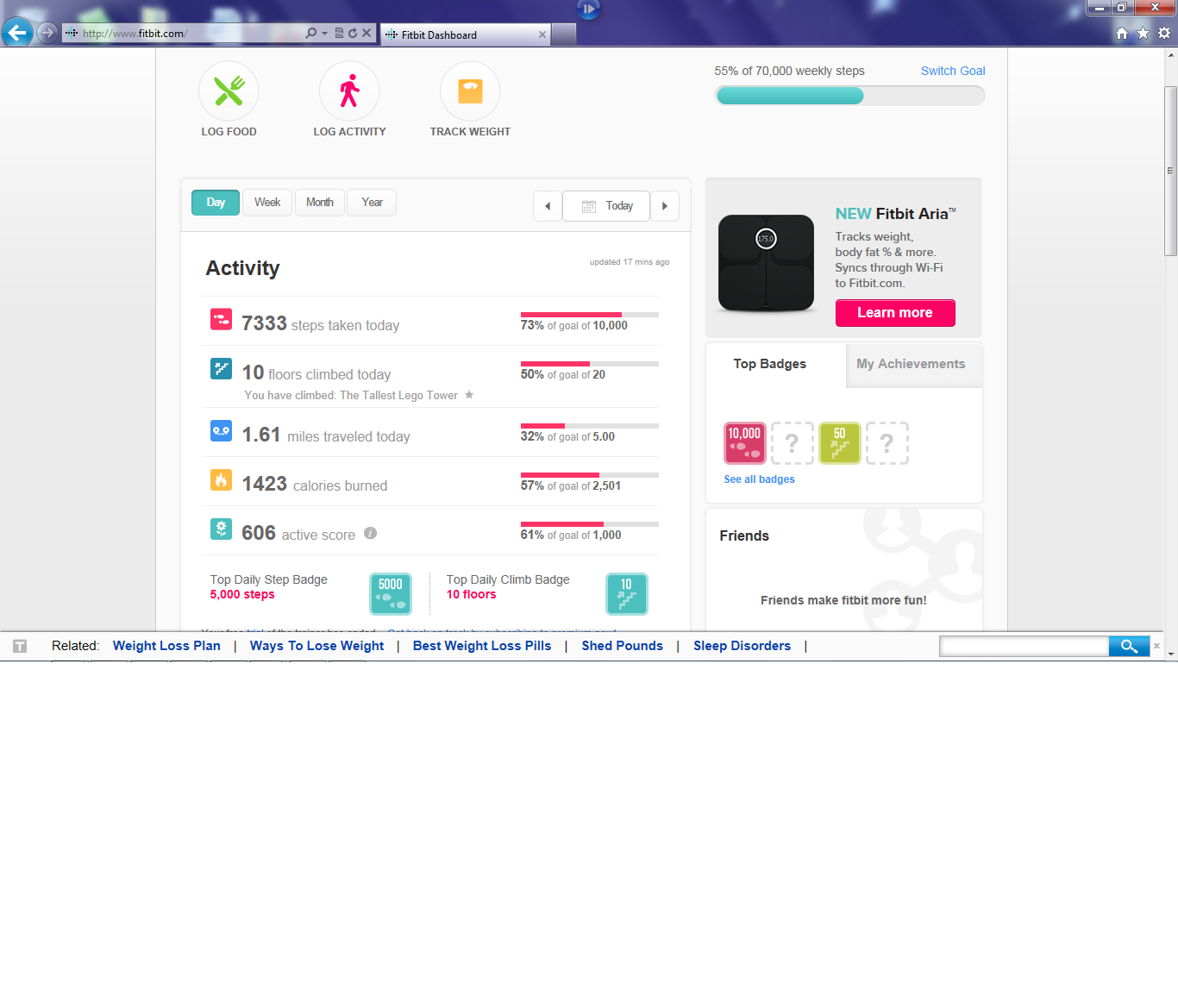Open a new browser tab

564,34
